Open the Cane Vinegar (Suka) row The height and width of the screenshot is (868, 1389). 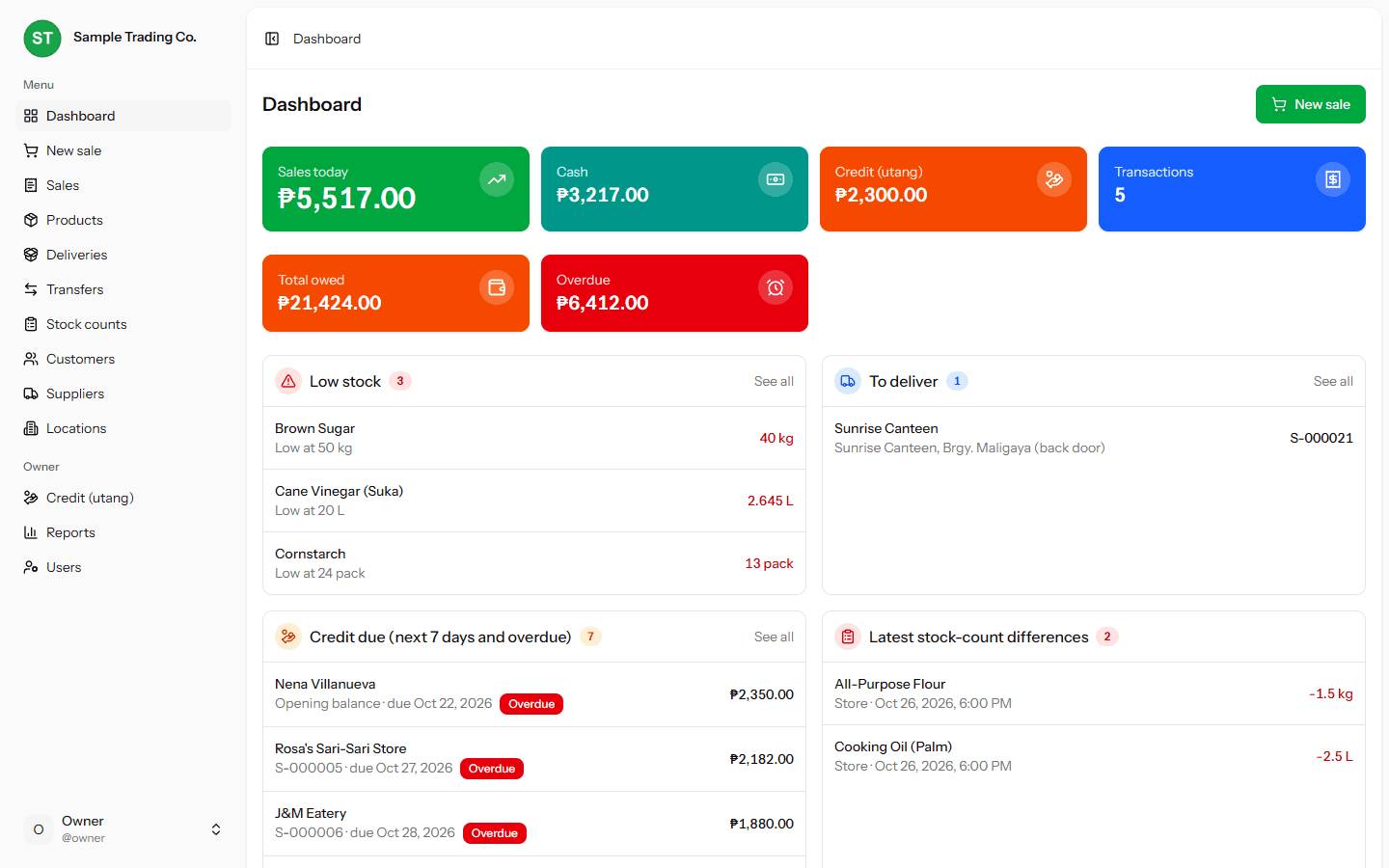534,501
